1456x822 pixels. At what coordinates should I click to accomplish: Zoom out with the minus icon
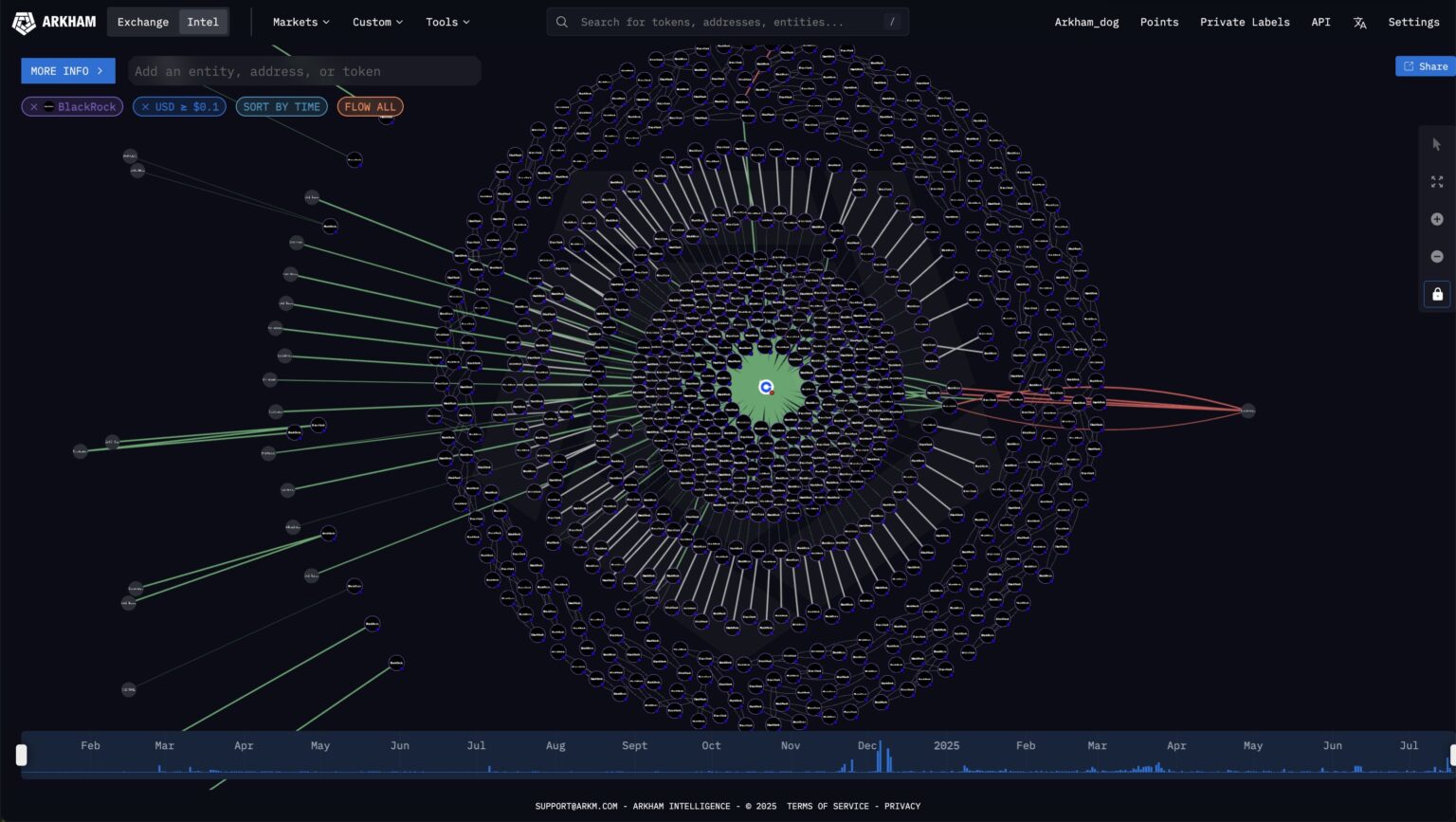[1437, 256]
